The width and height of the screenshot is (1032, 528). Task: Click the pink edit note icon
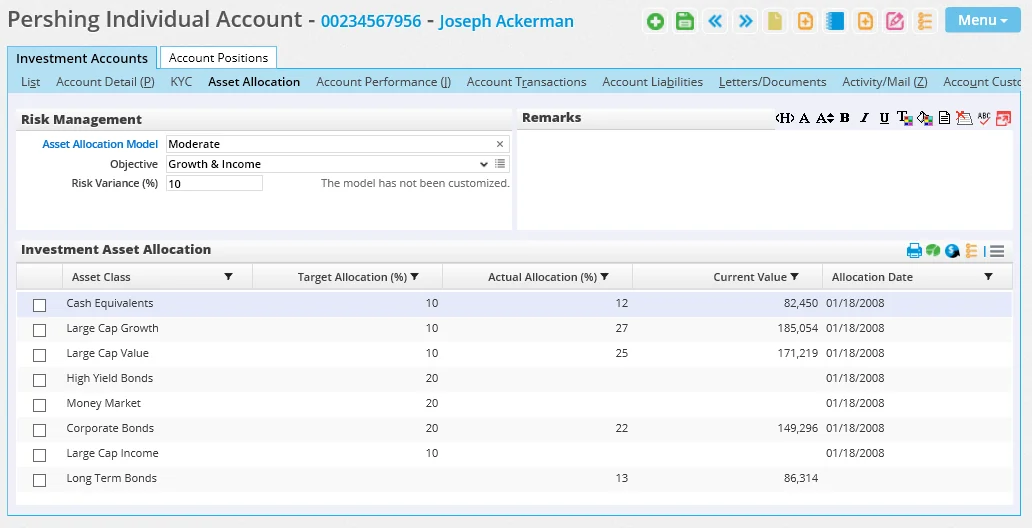895,21
